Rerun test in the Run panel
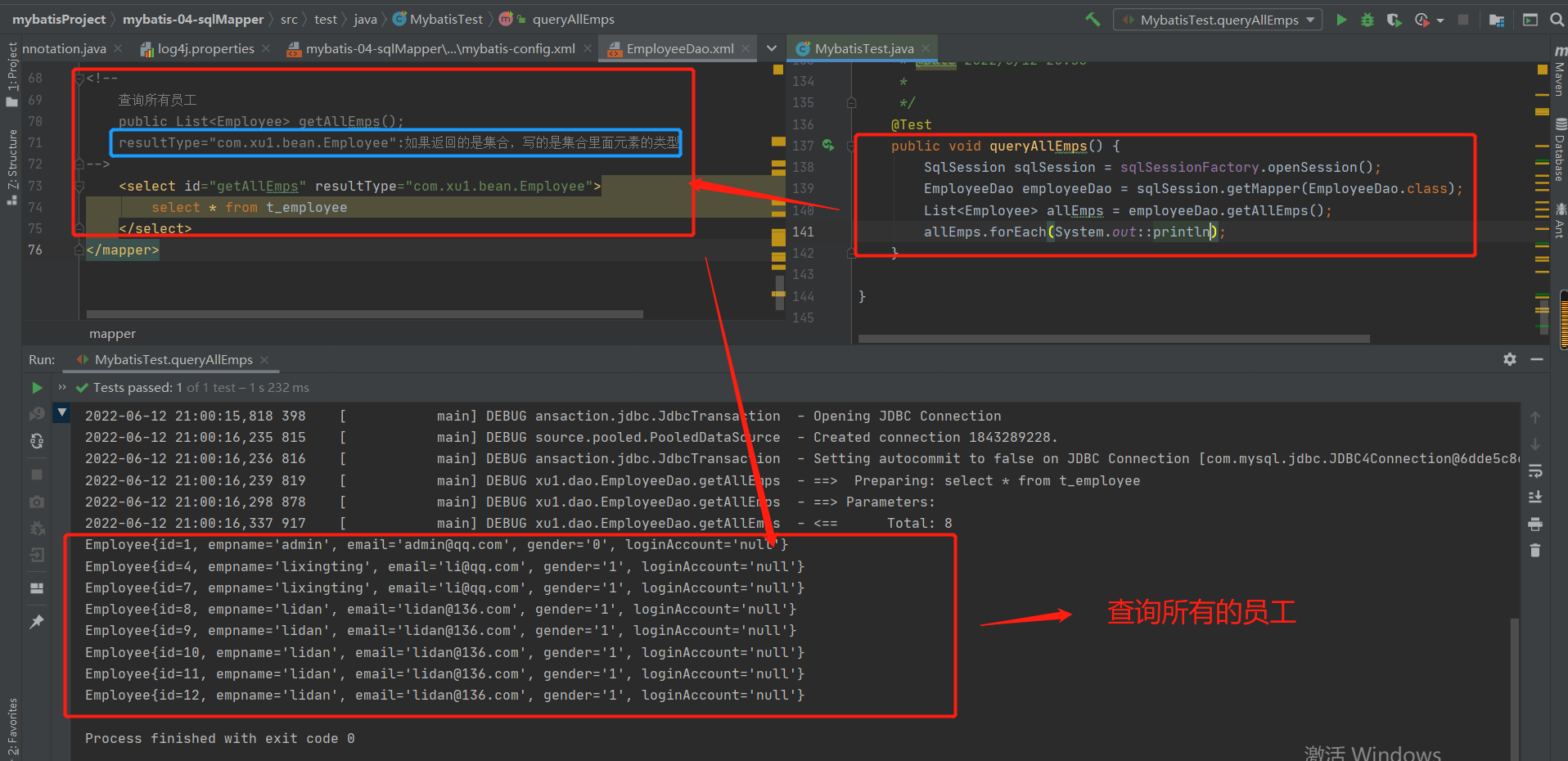The width and height of the screenshot is (1568, 761). (37, 387)
